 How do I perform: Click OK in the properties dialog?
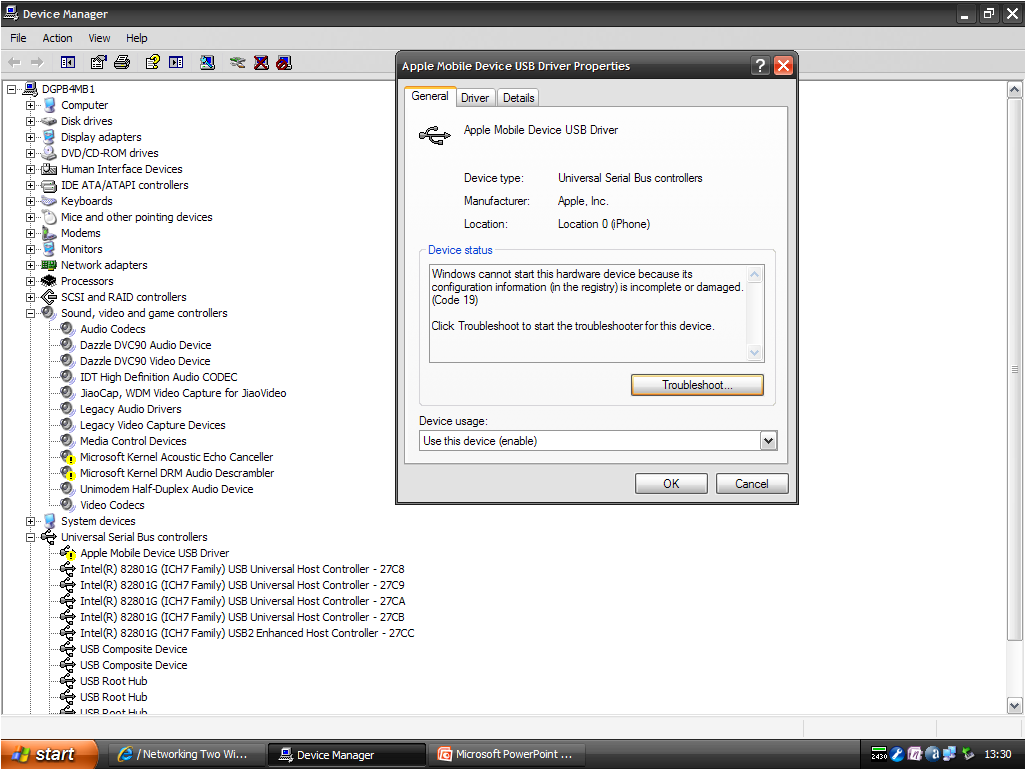point(671,484)
